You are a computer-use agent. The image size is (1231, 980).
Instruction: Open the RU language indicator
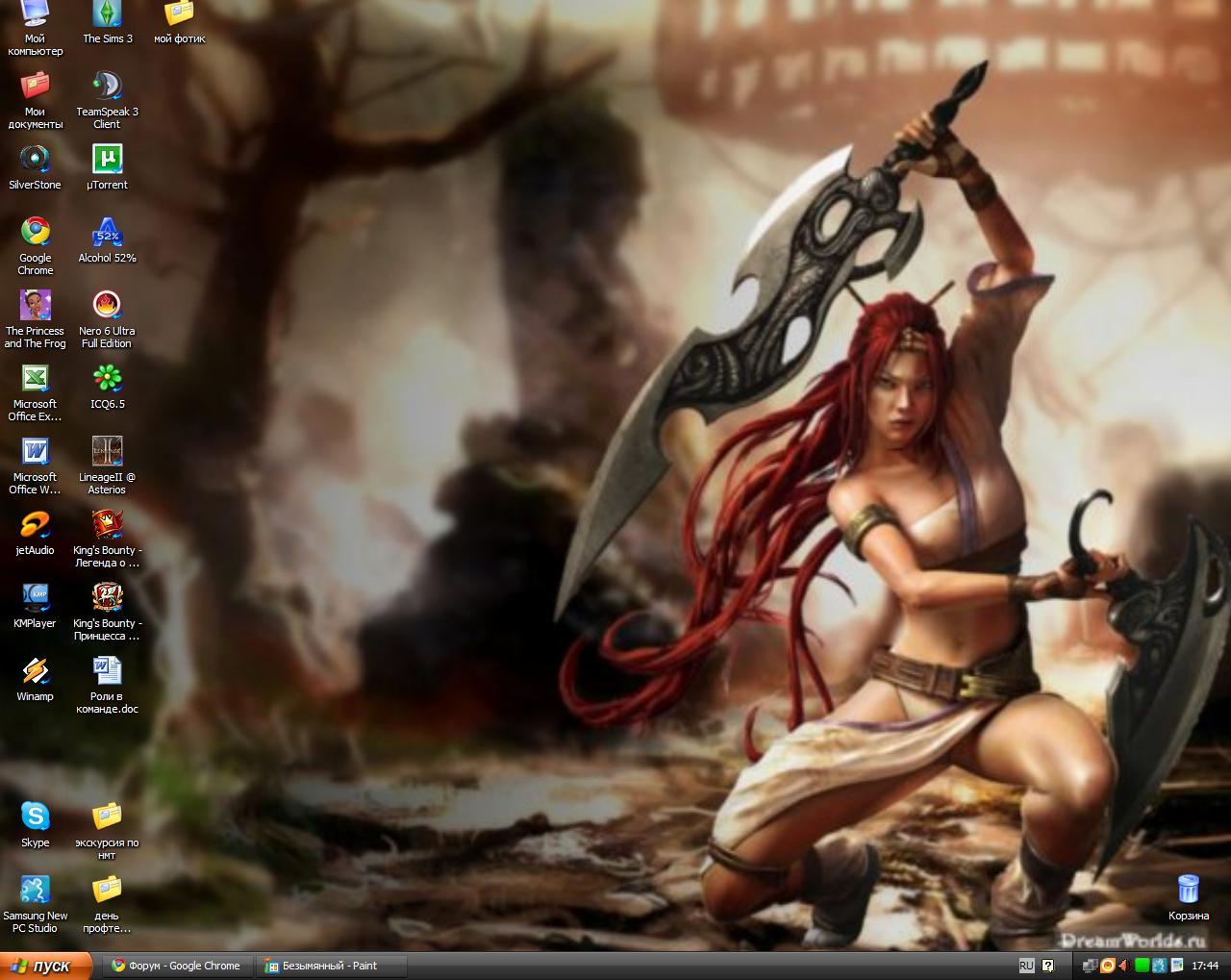coord(1026,966)
